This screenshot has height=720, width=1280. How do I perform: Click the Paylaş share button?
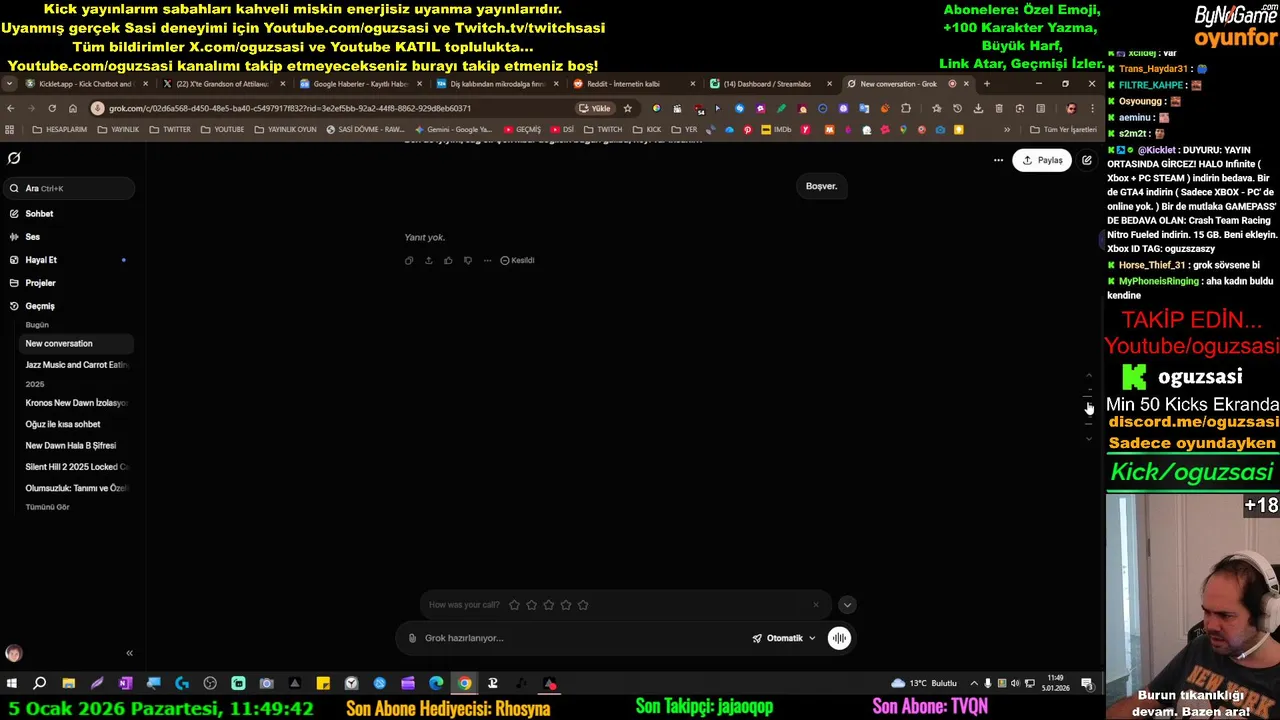tap(1041, 160)
